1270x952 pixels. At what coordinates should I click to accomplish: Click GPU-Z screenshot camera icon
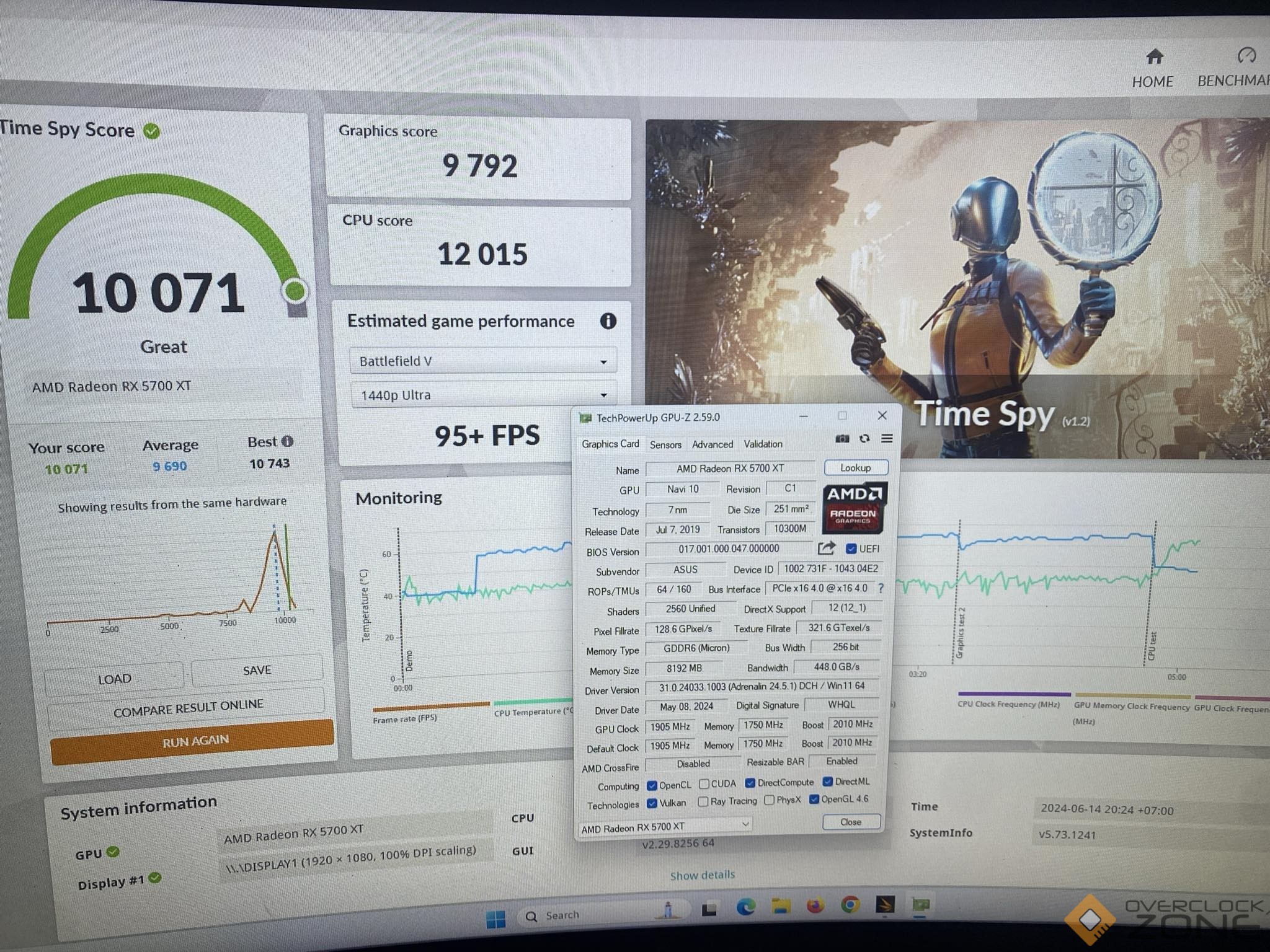click(841, 439)
